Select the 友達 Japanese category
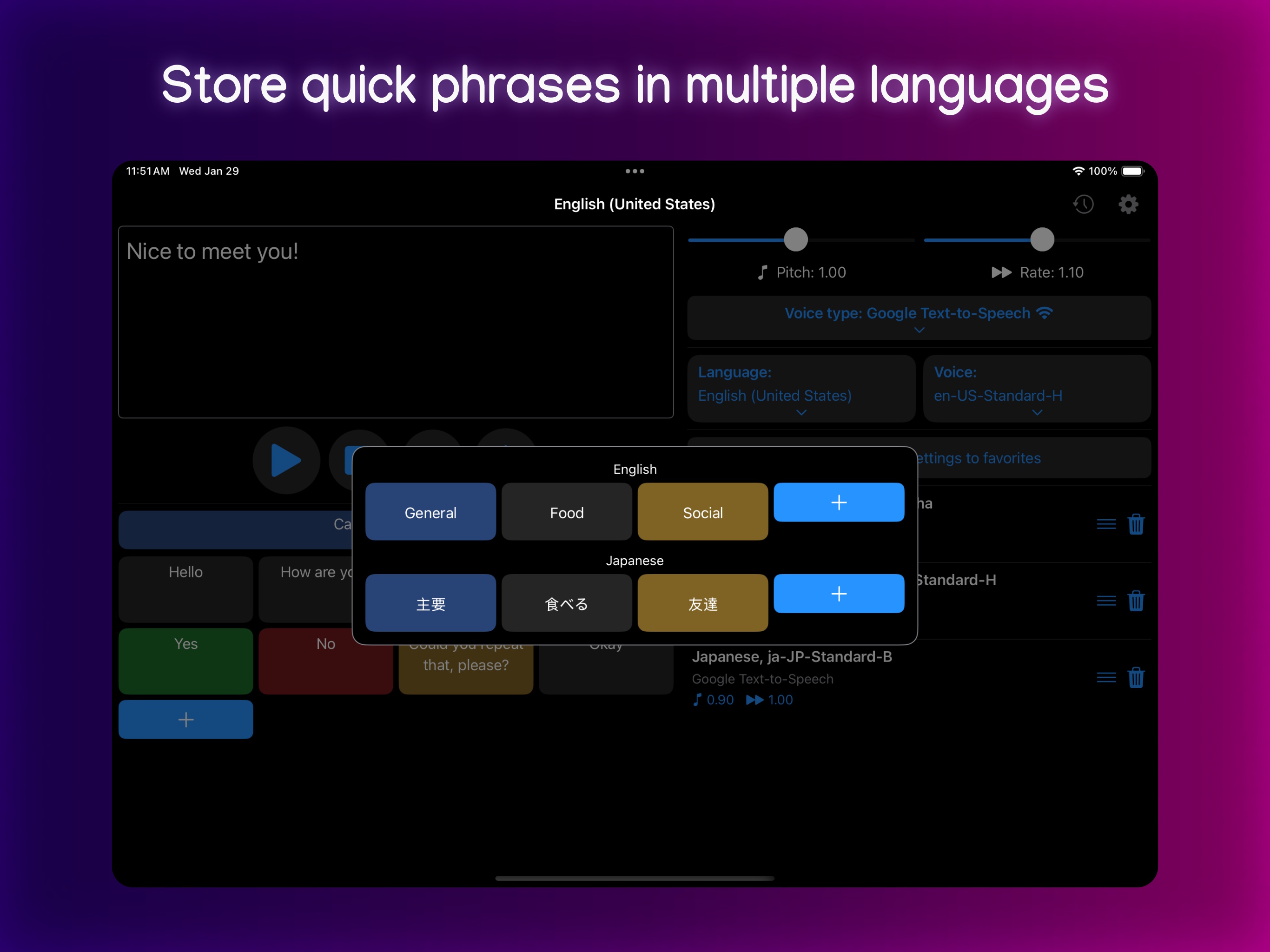 [x=703, y=603]
